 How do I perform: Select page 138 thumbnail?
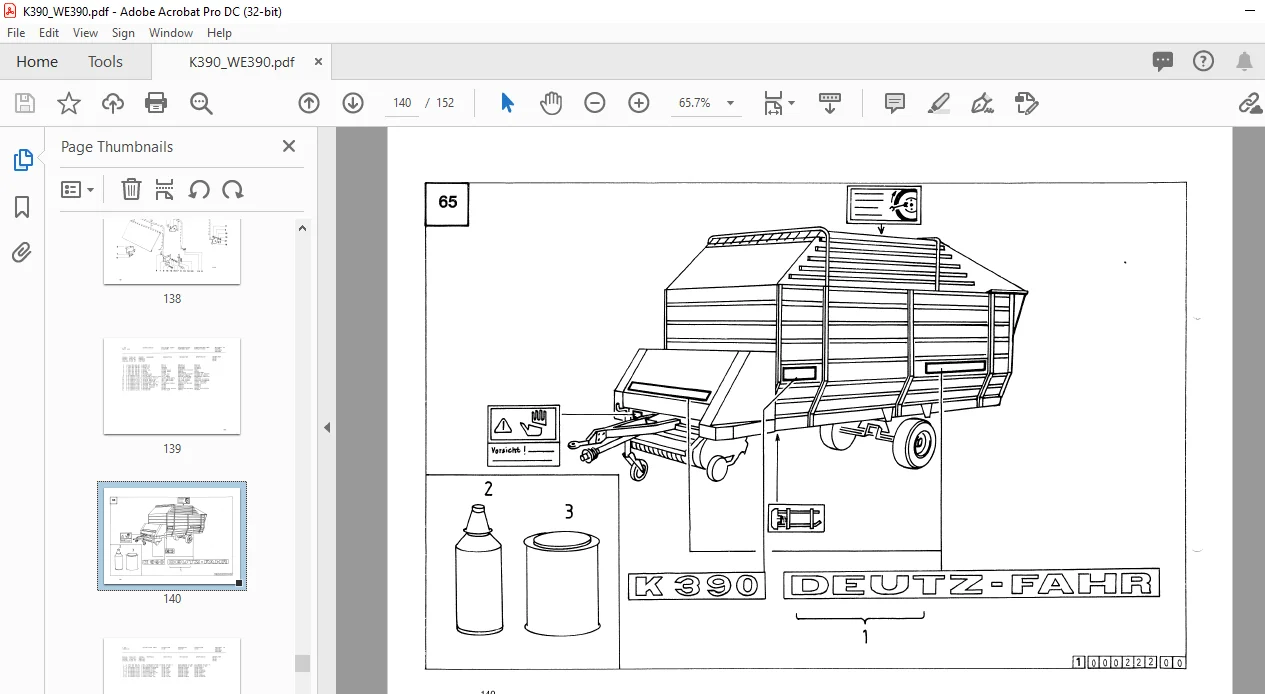(172, 250)
